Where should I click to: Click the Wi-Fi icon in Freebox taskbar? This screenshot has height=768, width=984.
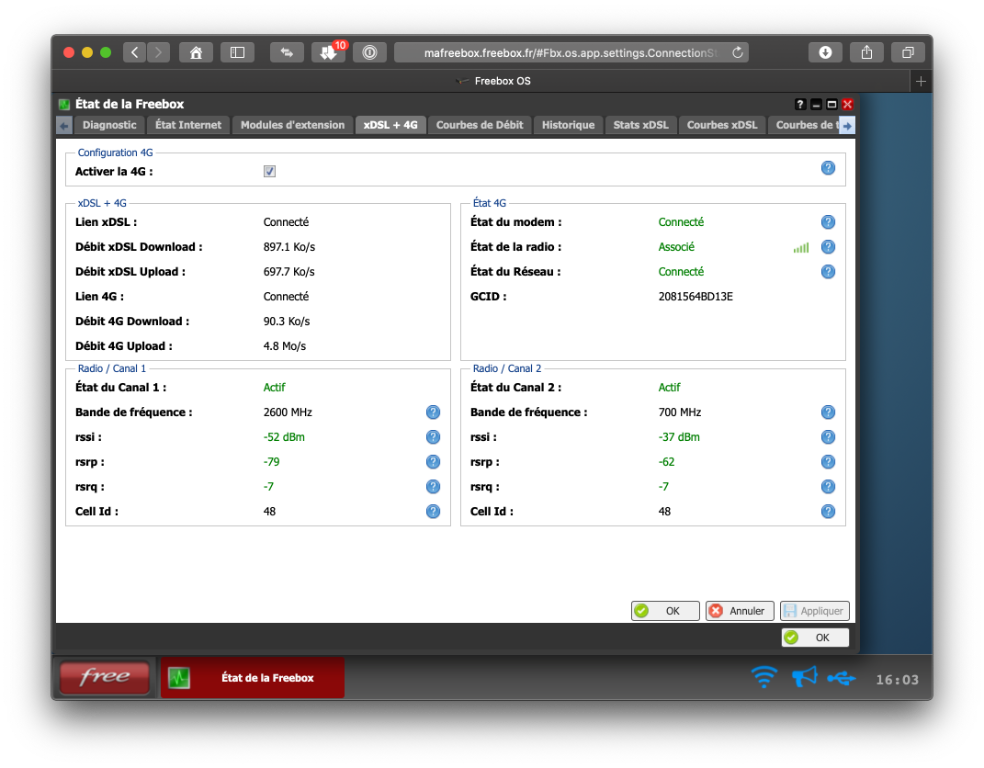point(764,678)
